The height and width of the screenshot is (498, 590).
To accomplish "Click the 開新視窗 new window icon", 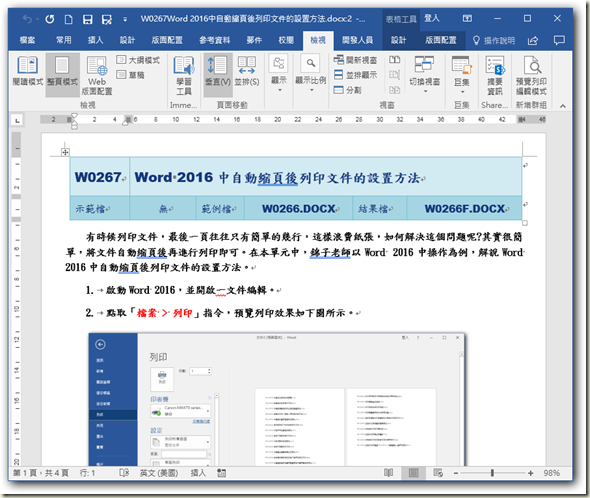I will (355, 60).
